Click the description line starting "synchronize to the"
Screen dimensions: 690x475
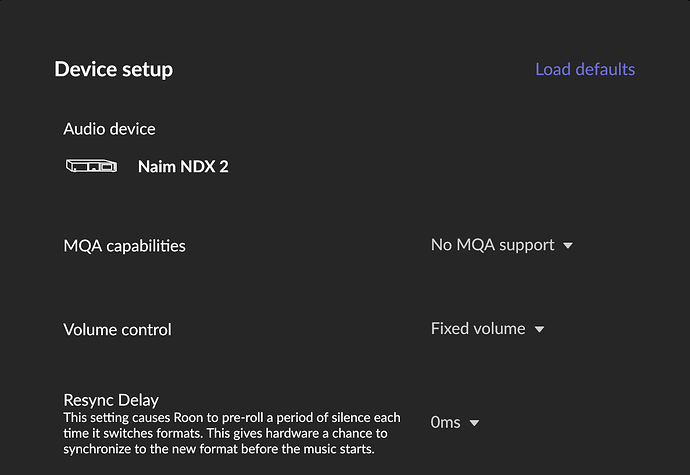tap(218, 449)
